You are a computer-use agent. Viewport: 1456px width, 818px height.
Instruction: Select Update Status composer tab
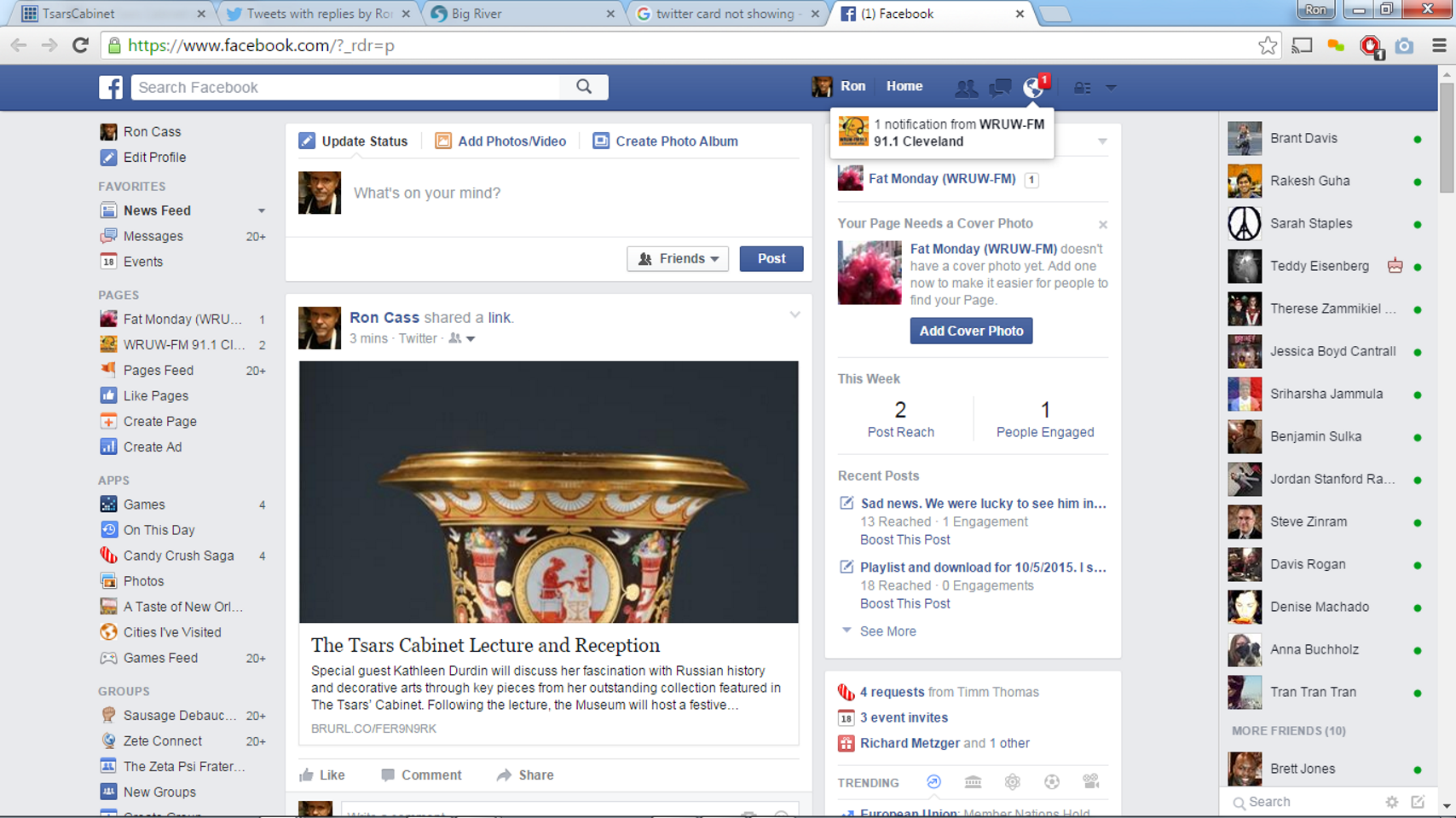353,141
